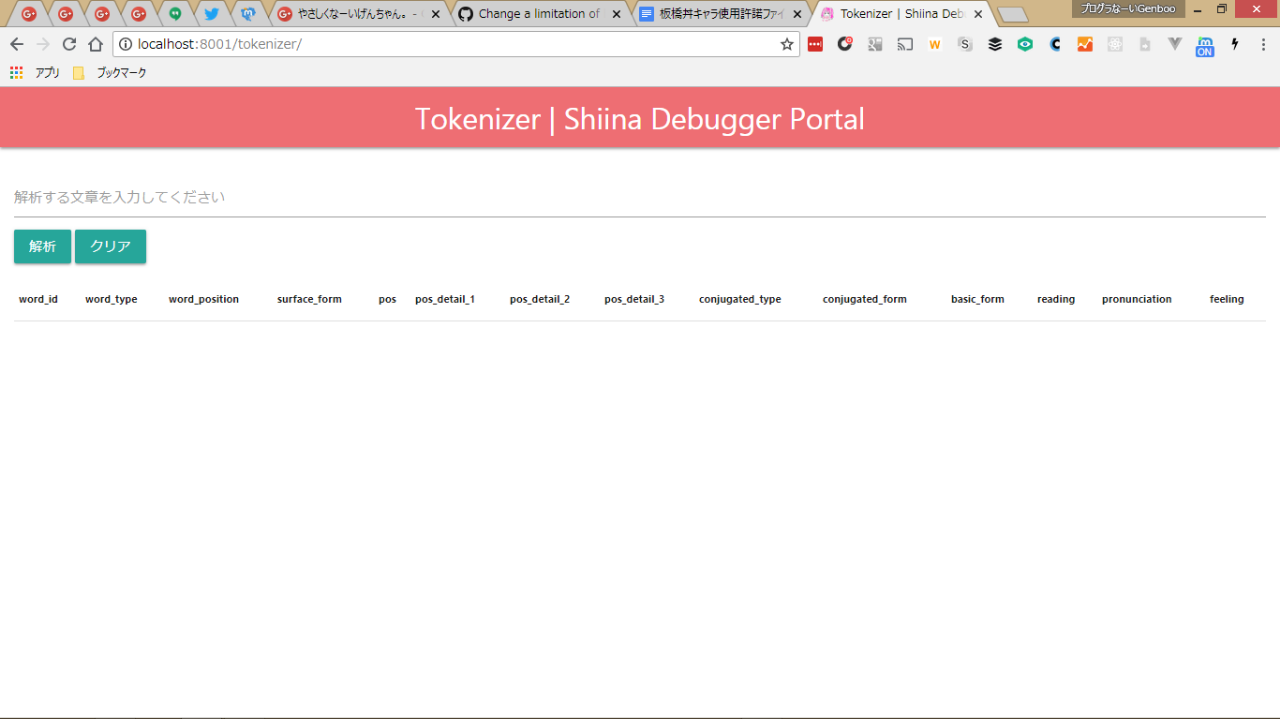Close the Tokenizer | Shiina Debugger tab
Image resolution: width=1280 pixels, height=719 pixels.
(978, 14)
